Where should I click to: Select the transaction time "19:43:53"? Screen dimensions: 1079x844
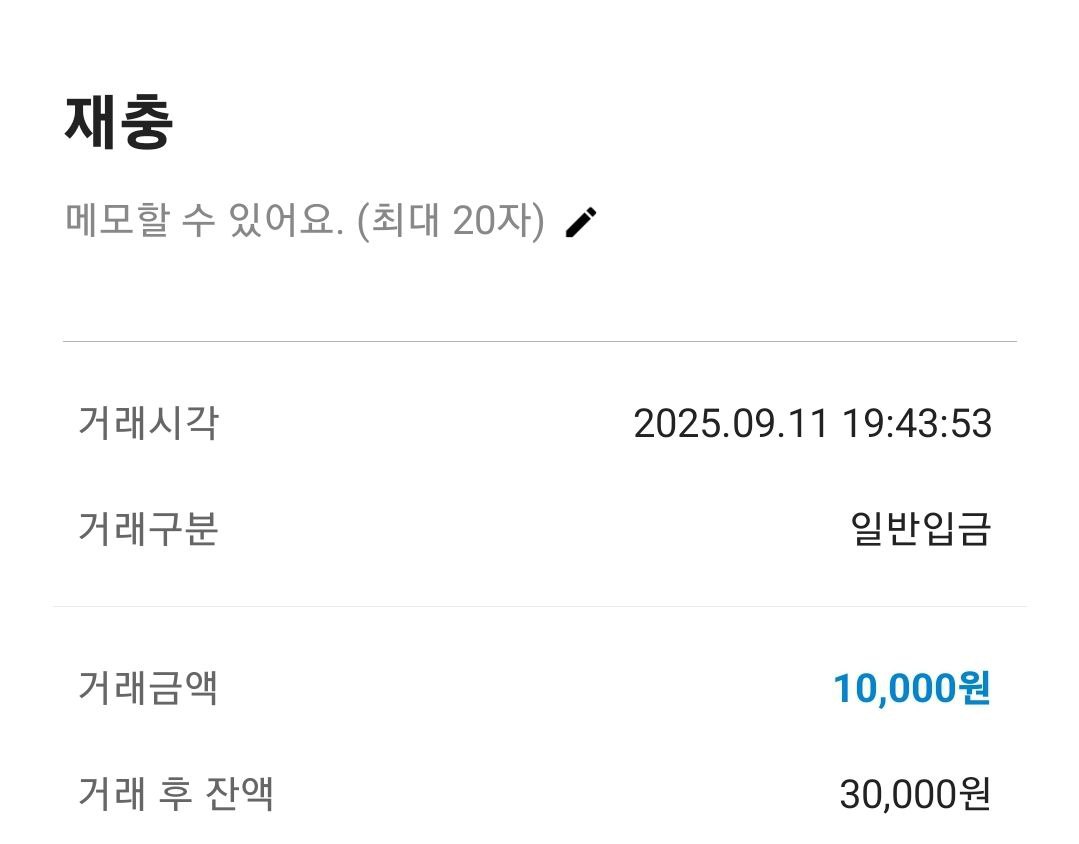tap(915, 424)
